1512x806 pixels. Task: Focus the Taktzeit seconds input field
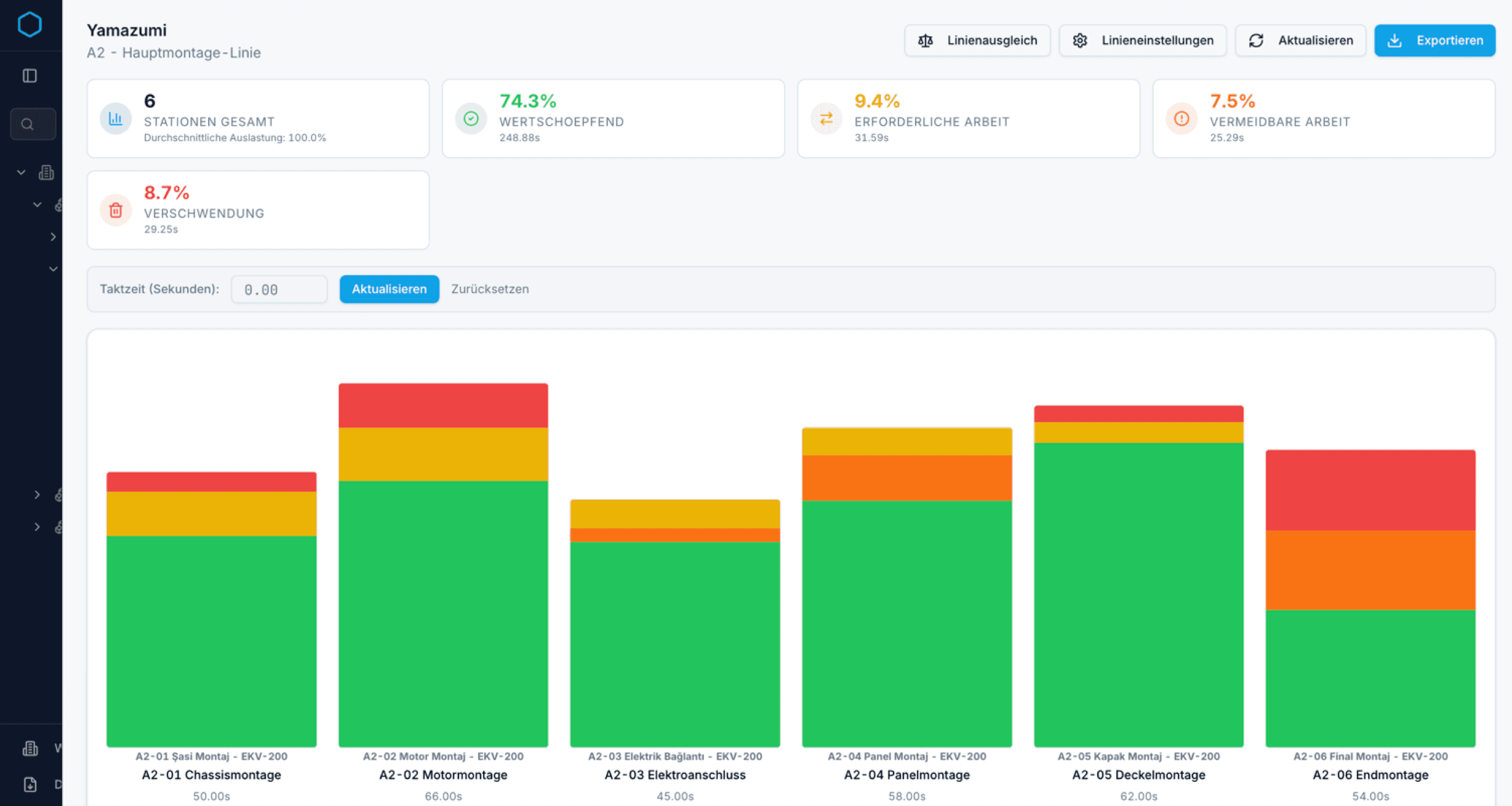pos(279,289)
